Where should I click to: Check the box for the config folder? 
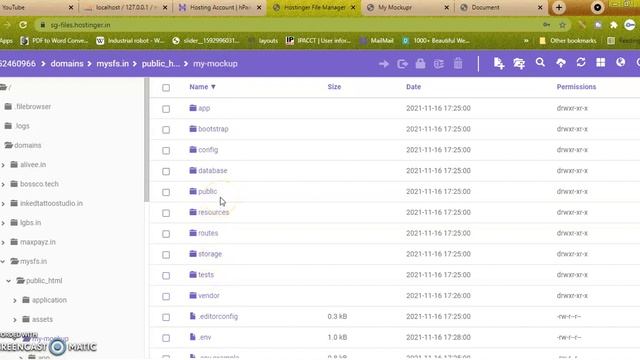[166, 151]
